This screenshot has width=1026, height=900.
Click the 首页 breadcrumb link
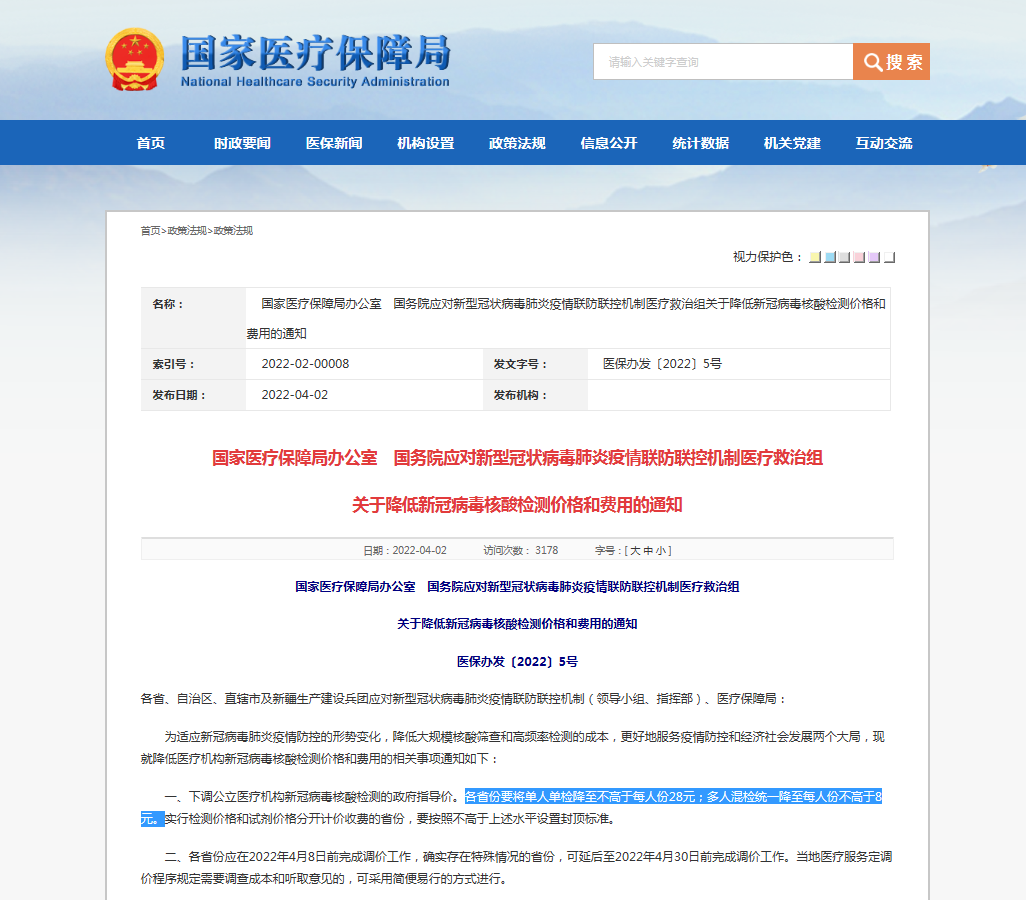(150, 231)
